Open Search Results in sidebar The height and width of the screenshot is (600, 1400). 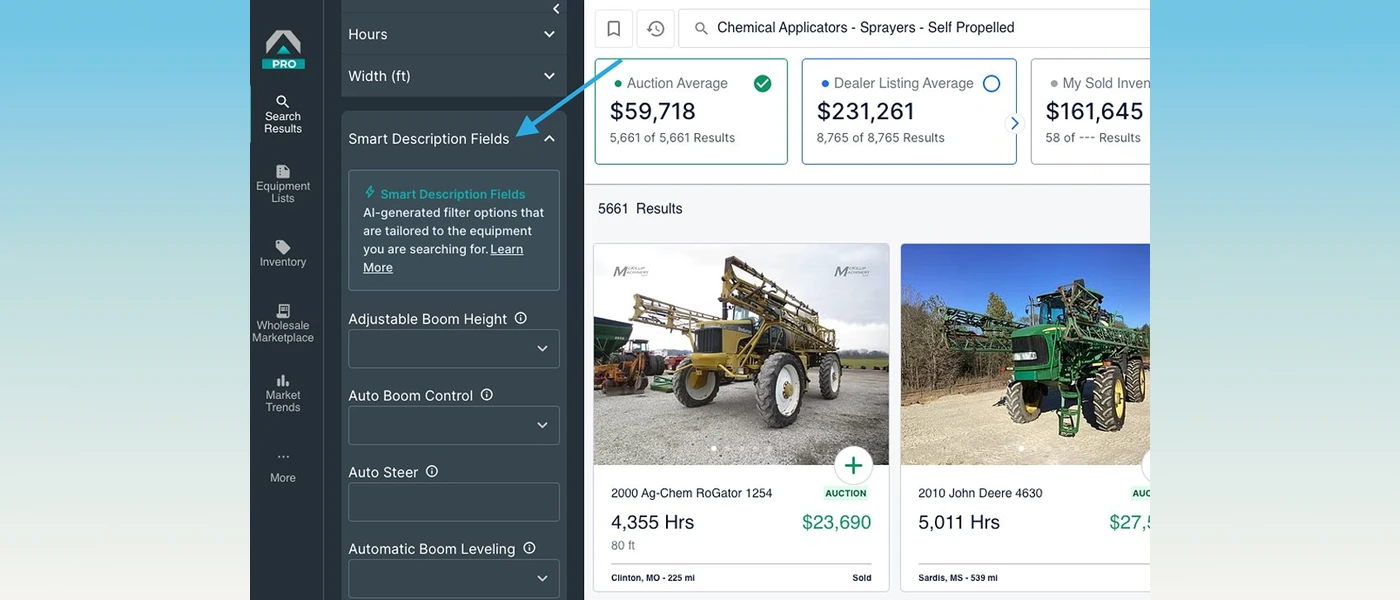(283, 114)
